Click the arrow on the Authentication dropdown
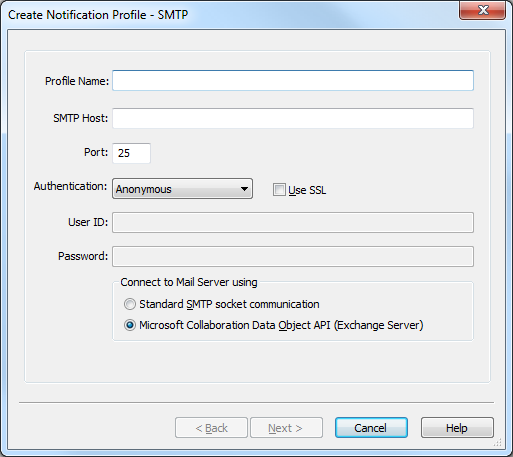 (244, 189)
